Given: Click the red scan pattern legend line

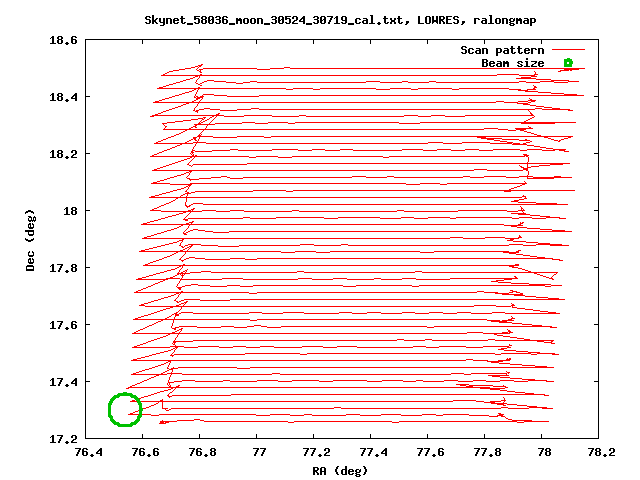Looking at the screenshot, I should click(x=569, y=50).
